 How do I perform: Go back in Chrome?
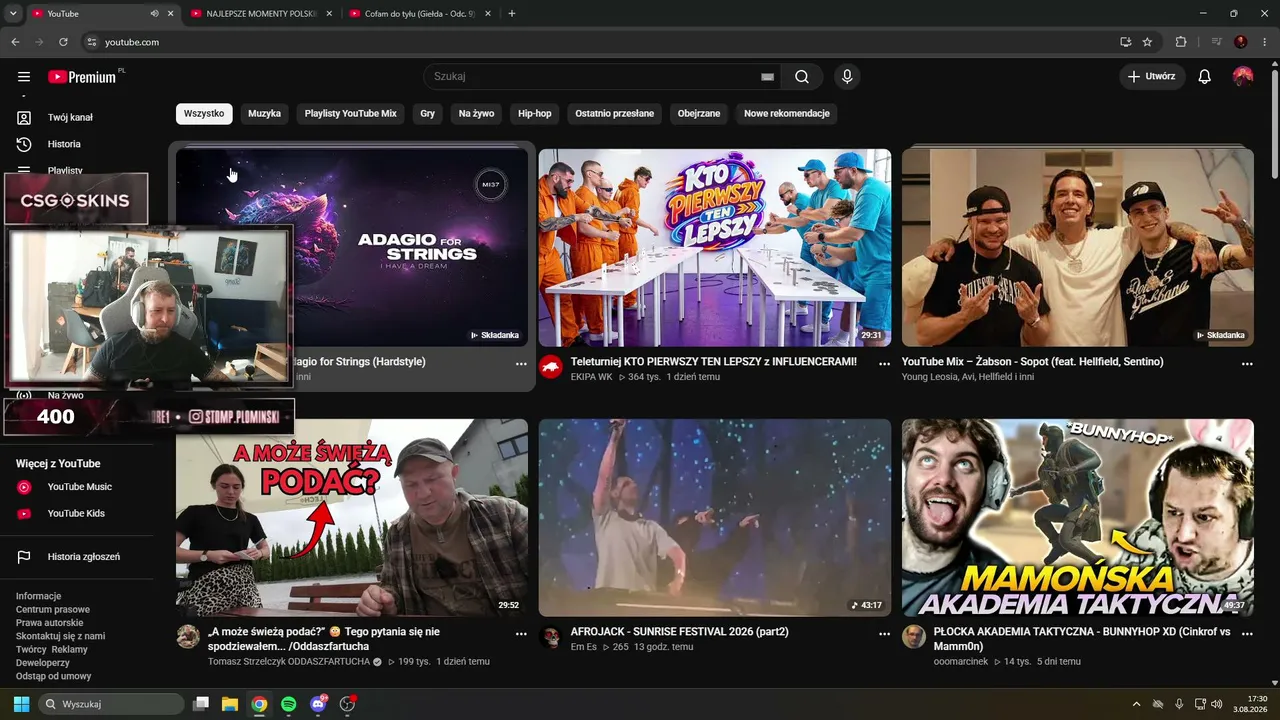[15, 42]
